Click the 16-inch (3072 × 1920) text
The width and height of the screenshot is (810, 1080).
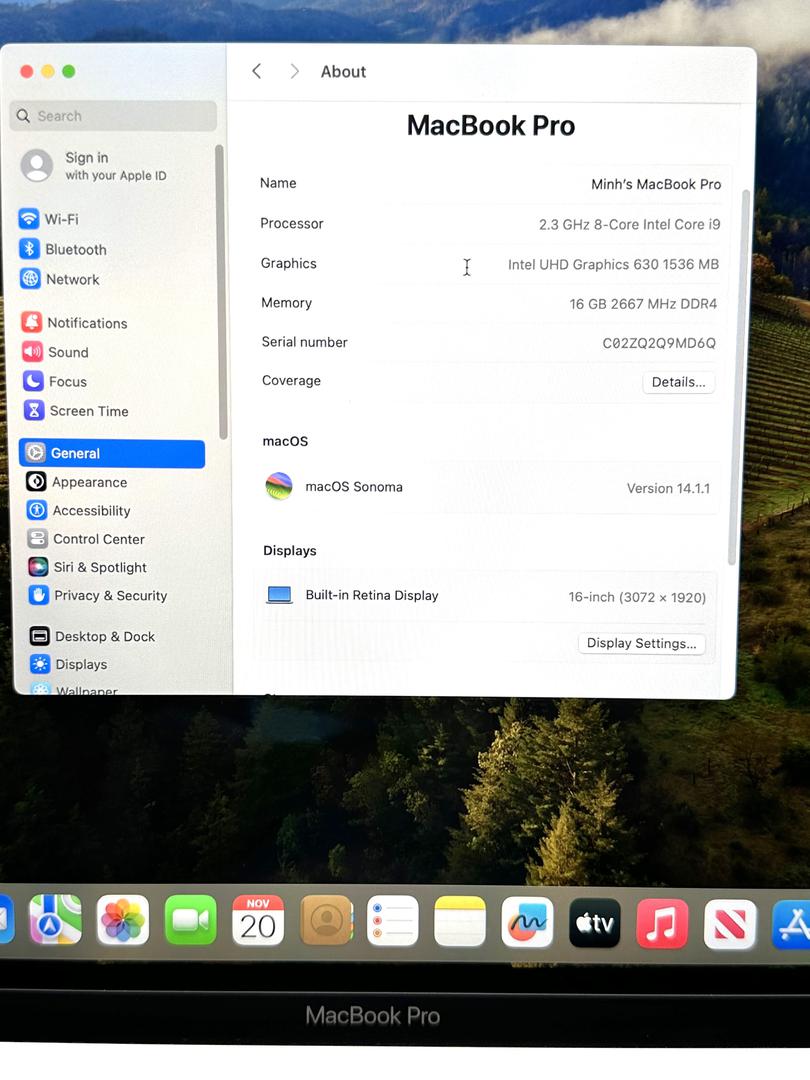tap(637, 596)
